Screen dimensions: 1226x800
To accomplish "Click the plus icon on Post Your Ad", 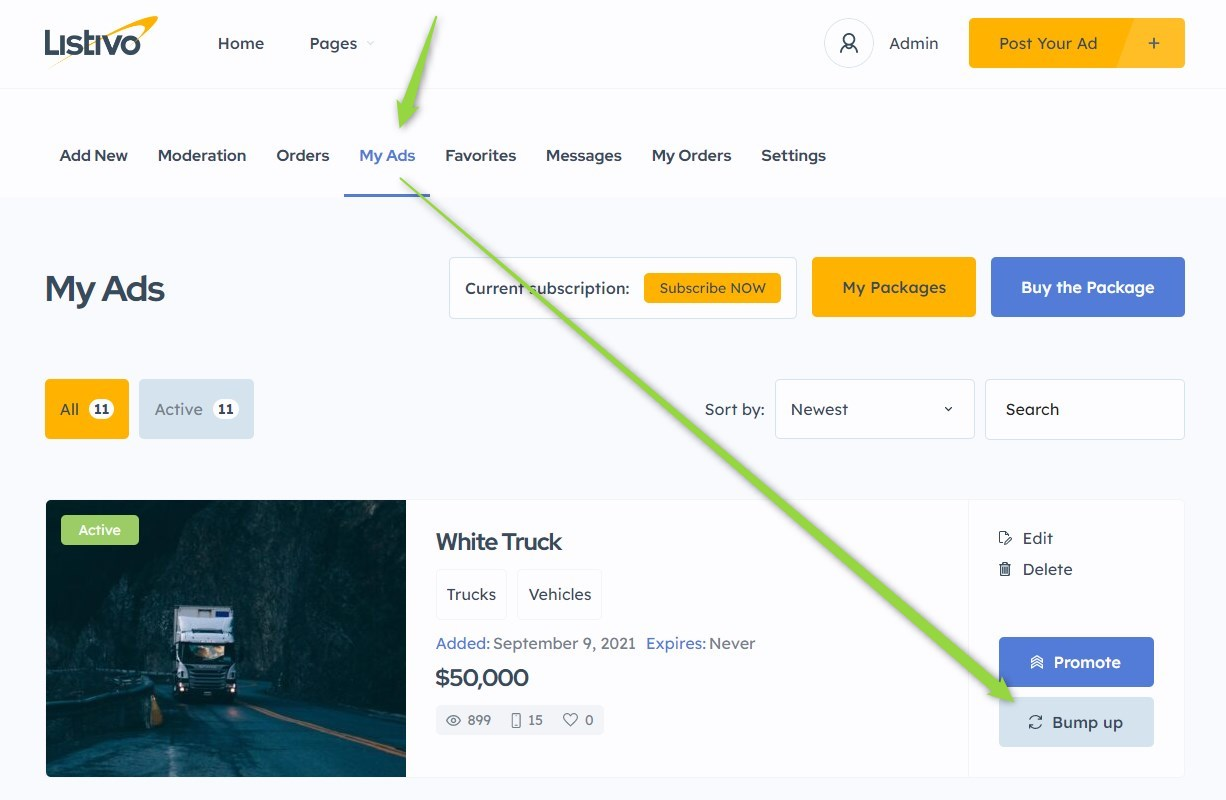I will 1154,43.
